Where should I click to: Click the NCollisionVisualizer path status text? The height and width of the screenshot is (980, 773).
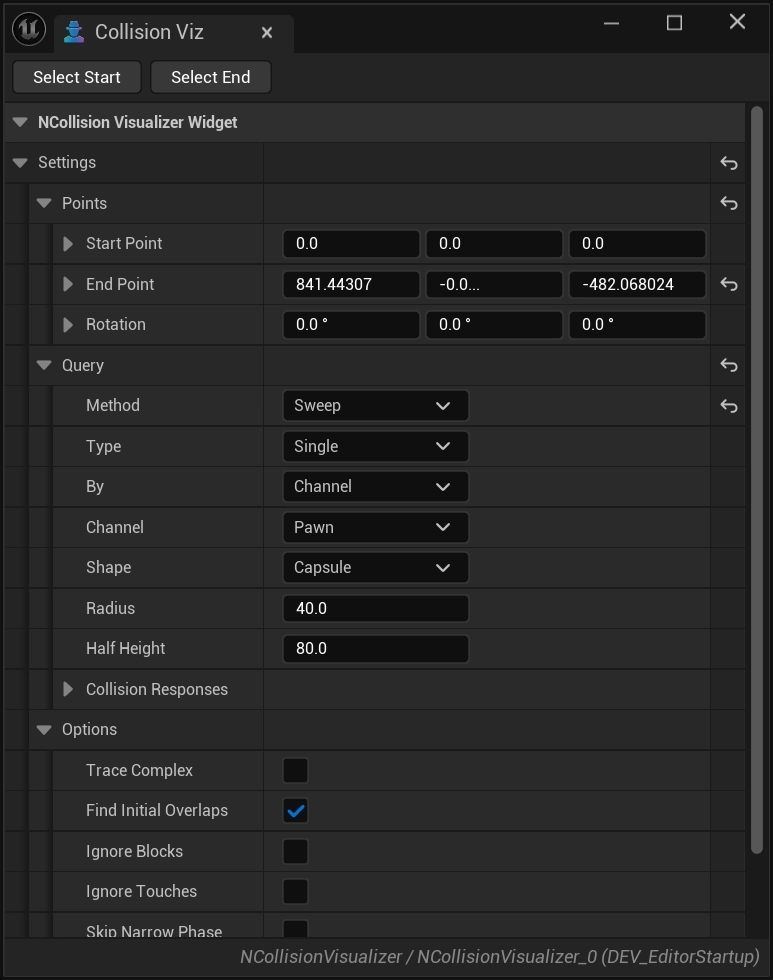coord(500,957)
